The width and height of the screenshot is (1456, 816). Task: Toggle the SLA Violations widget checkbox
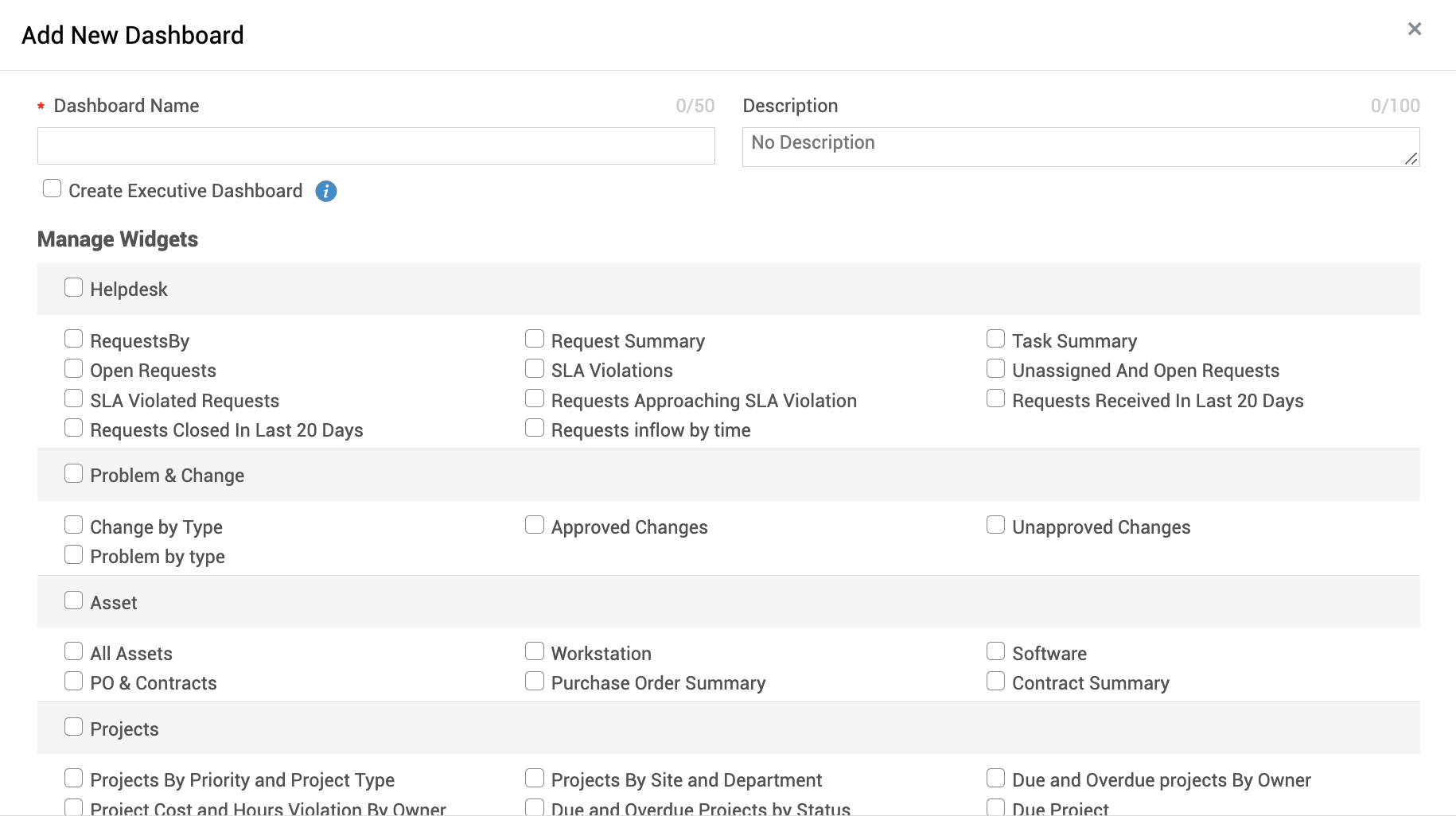pos(535,368)
